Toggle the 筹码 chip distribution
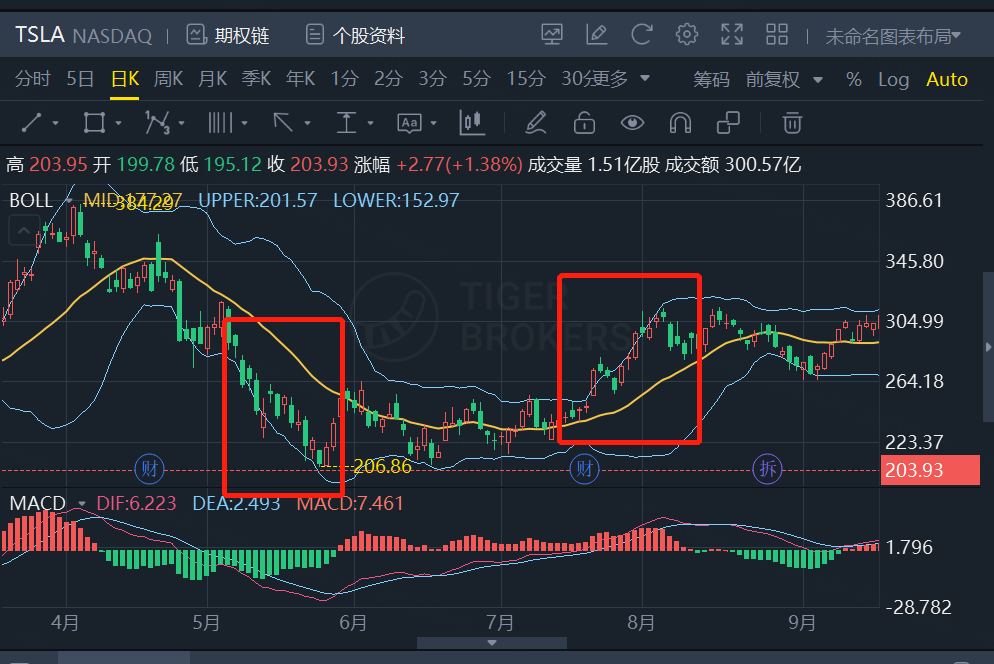 pyautogui.click(x=711, y=79)
